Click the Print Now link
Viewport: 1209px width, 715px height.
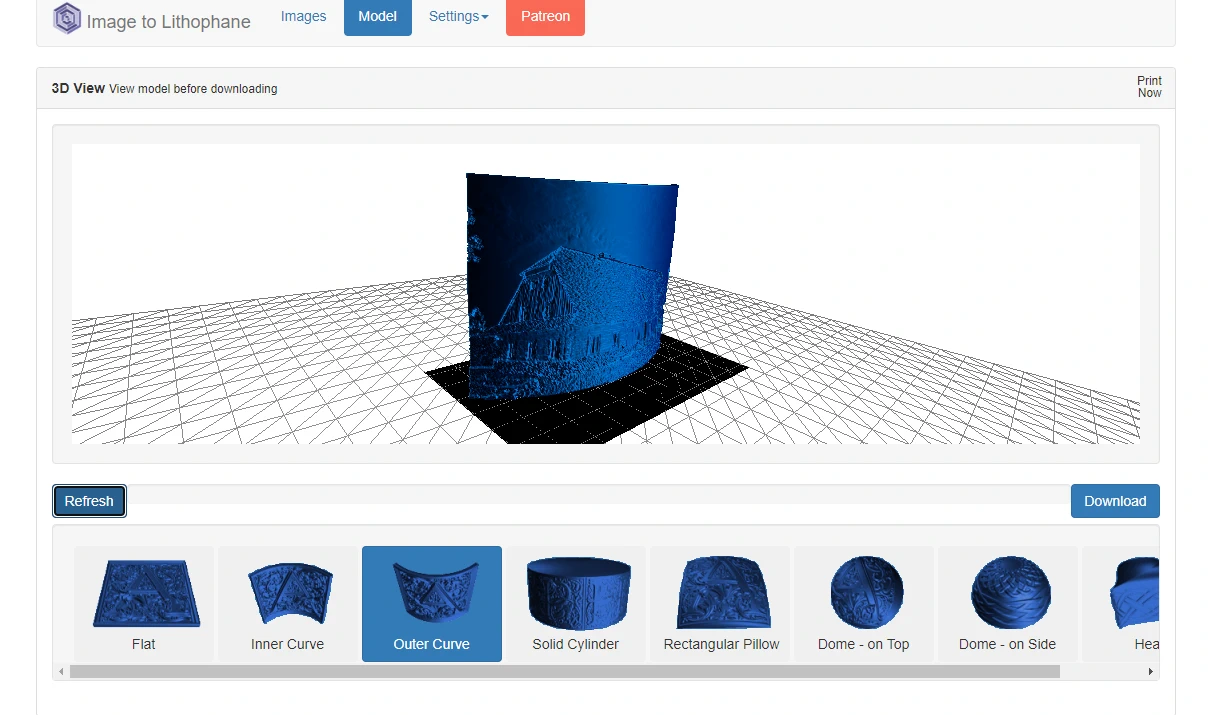coord(1149,87)
